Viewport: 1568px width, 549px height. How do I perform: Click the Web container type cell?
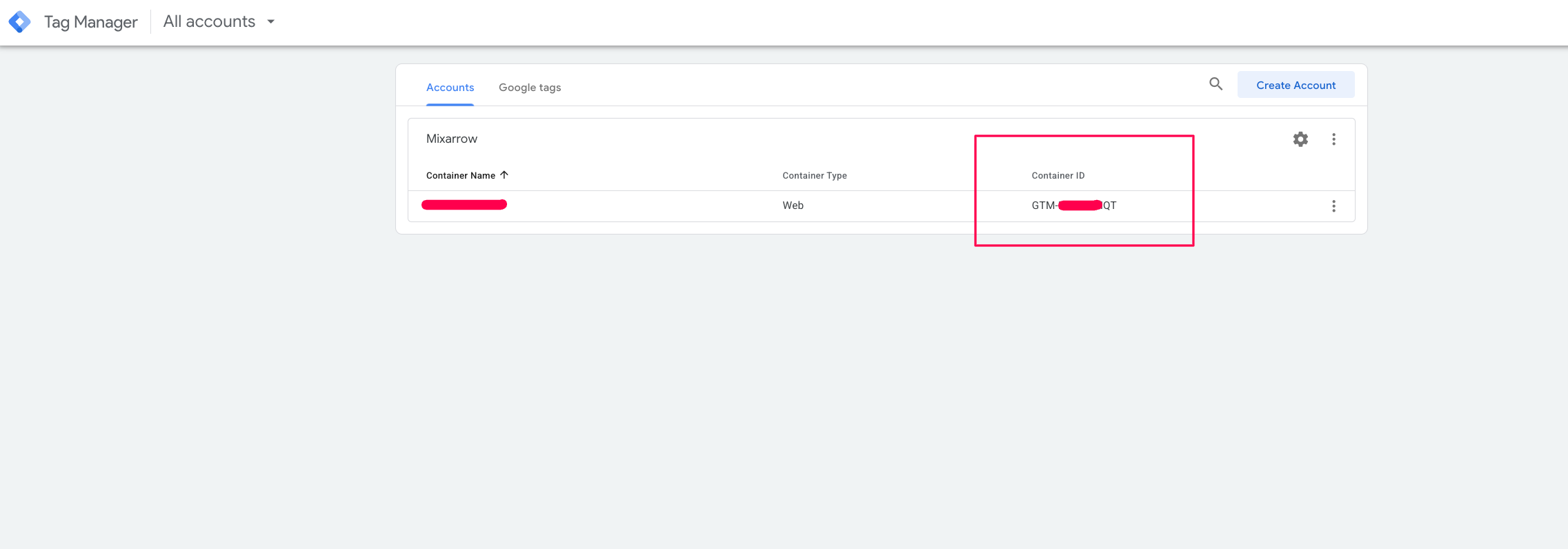click(x=793, y=206)
